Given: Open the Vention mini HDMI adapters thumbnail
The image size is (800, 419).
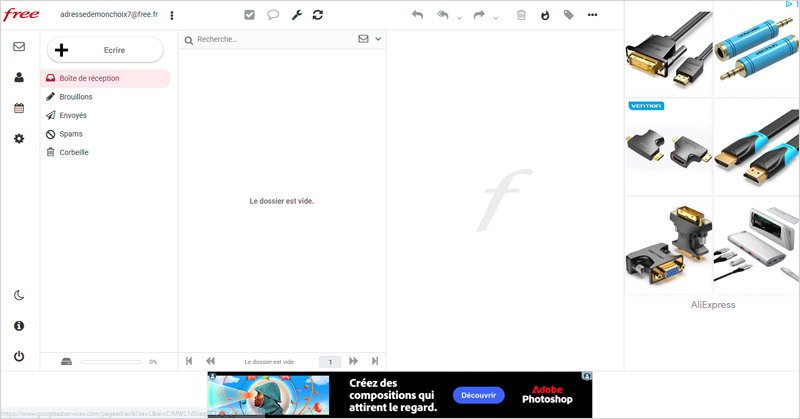Looking at the screenshot, I should [669, 147].
